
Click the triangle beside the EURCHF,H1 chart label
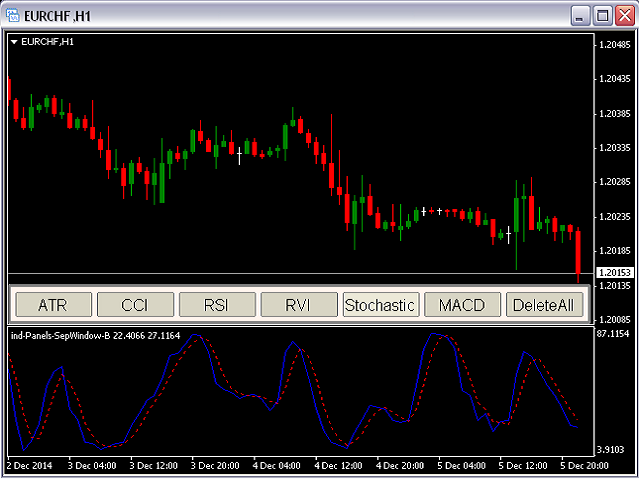[x=14, y=42]
